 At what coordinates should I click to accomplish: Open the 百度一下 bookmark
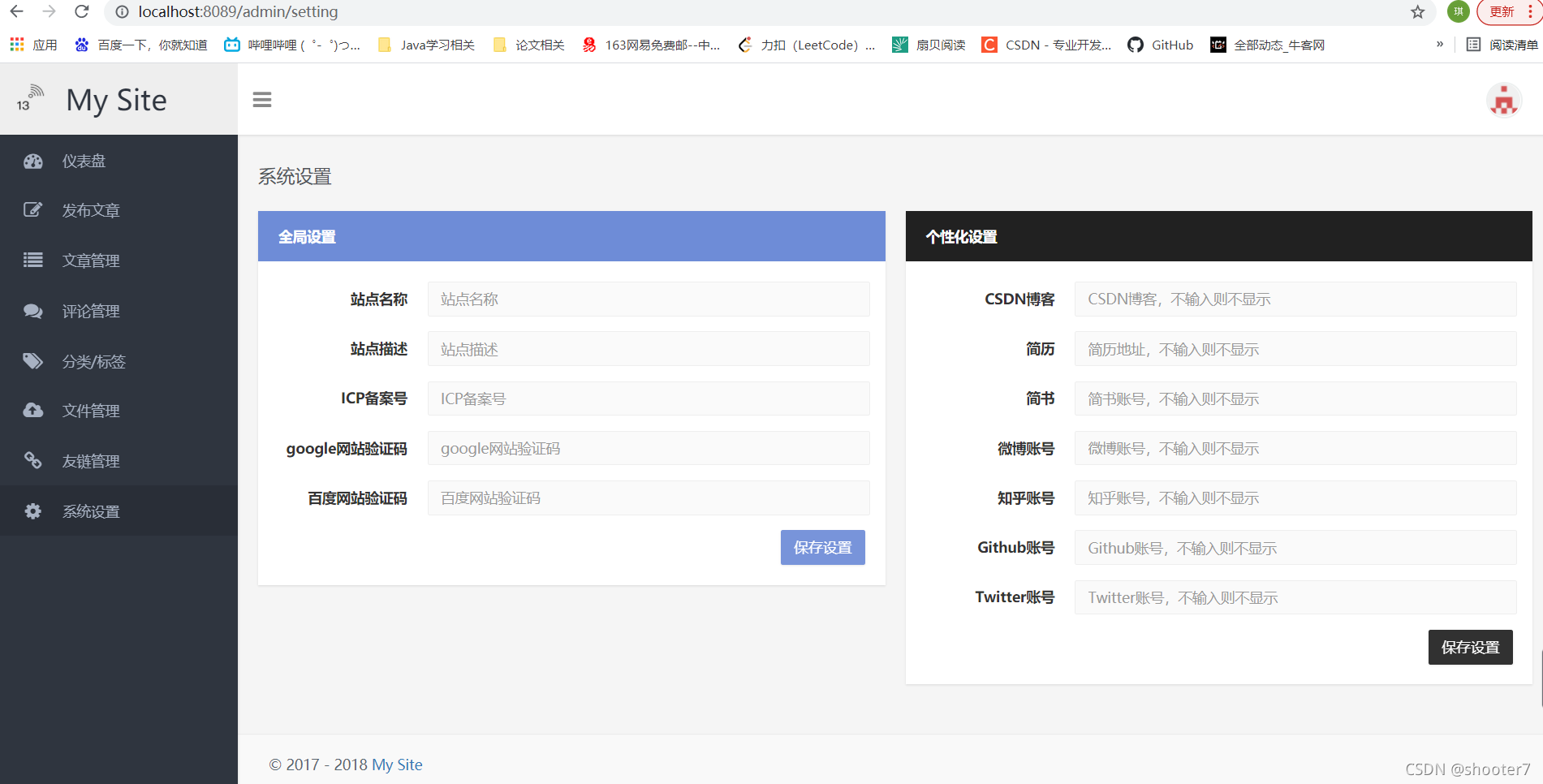(140, 45)
